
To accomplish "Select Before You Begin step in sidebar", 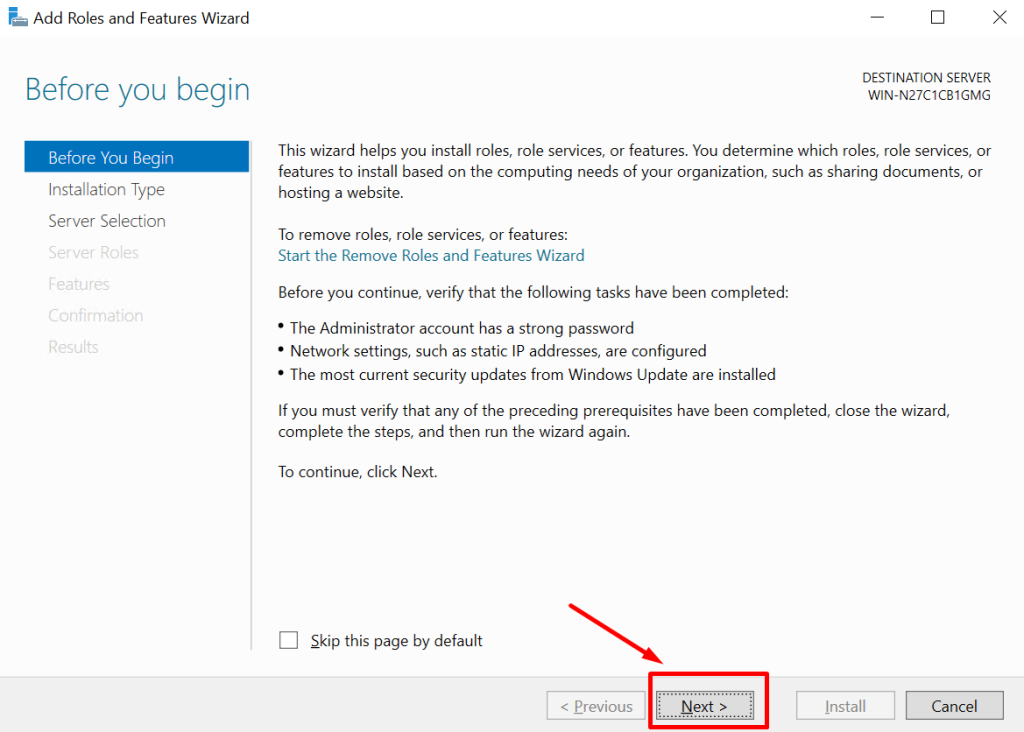I will click(111, 158).
